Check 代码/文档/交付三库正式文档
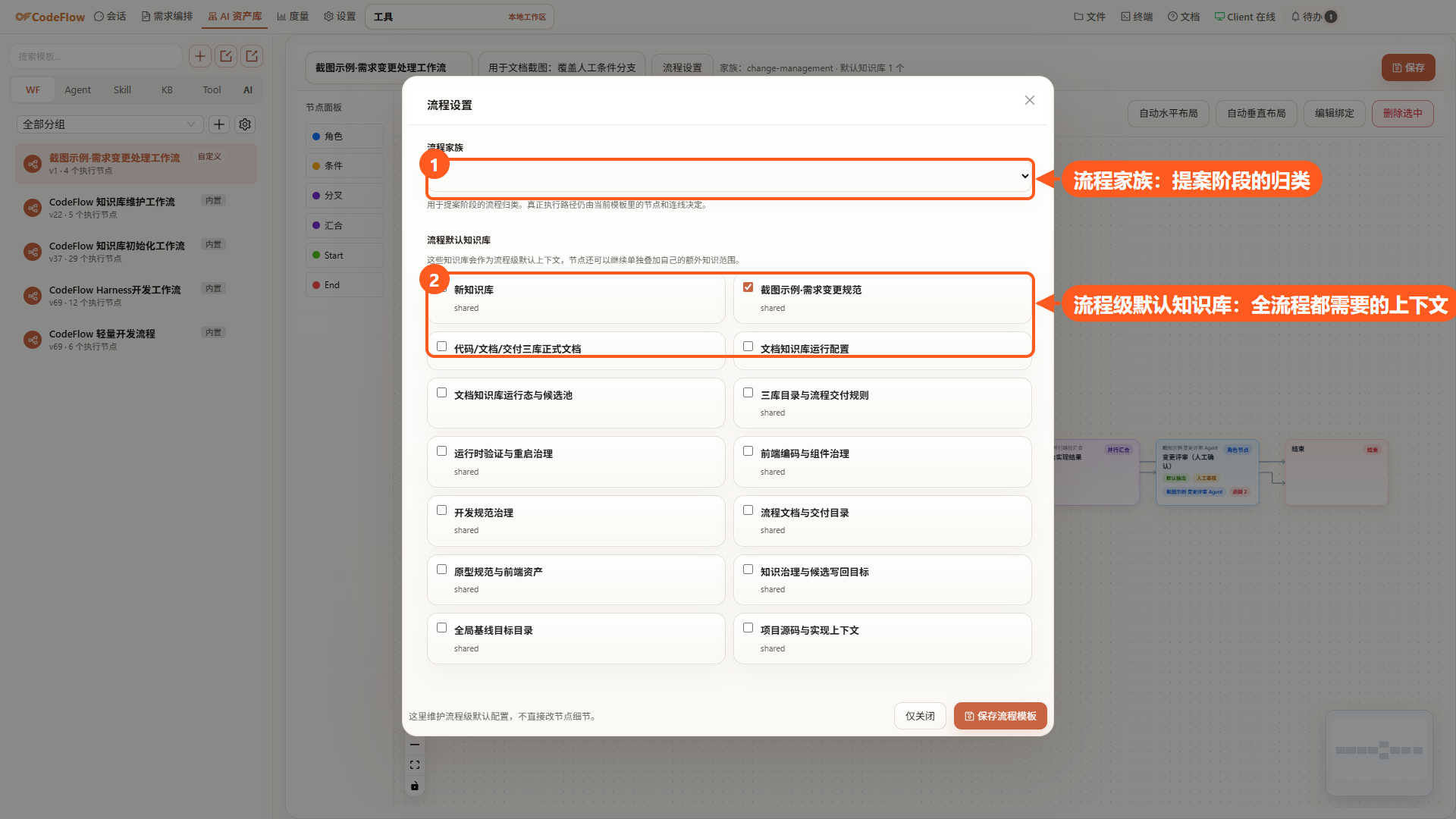The height and width of the screenshot is (819, 1456). 442,347
